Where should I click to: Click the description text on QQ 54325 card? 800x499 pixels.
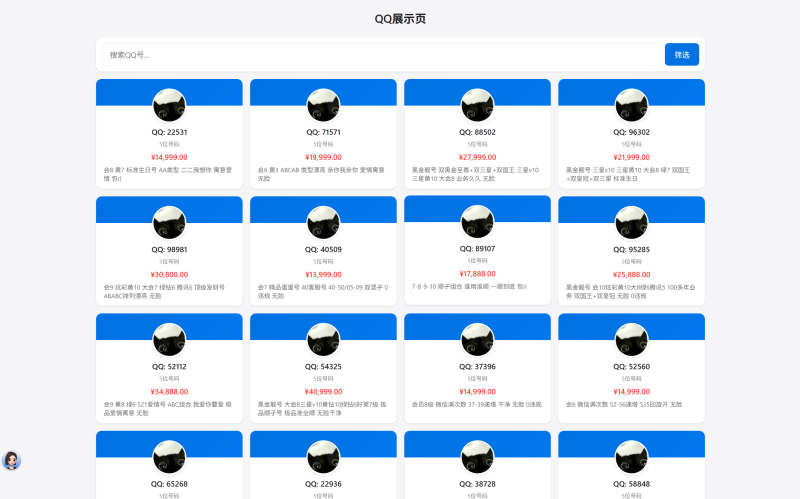pos(322,408)
